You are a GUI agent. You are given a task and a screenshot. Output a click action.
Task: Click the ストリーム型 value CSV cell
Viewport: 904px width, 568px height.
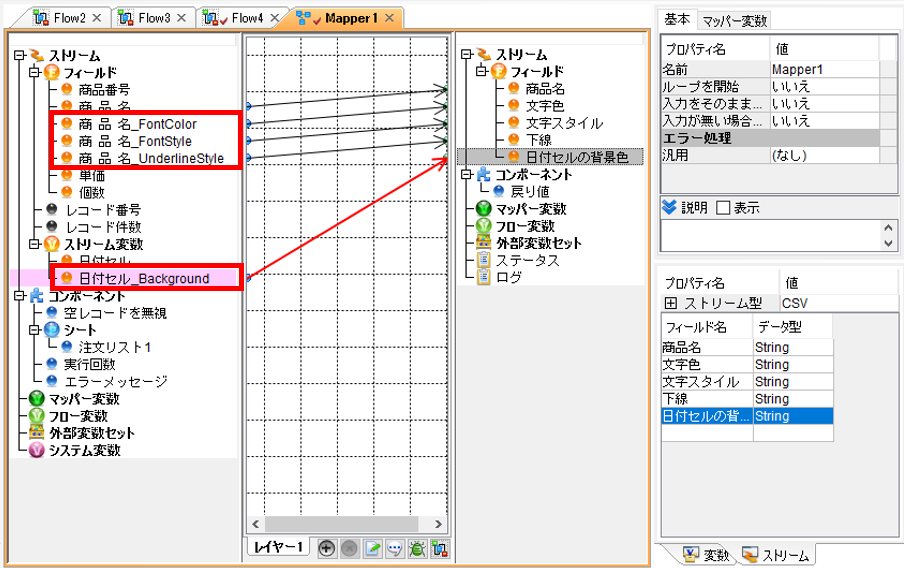pyautogui.click(x=838, y=303)
